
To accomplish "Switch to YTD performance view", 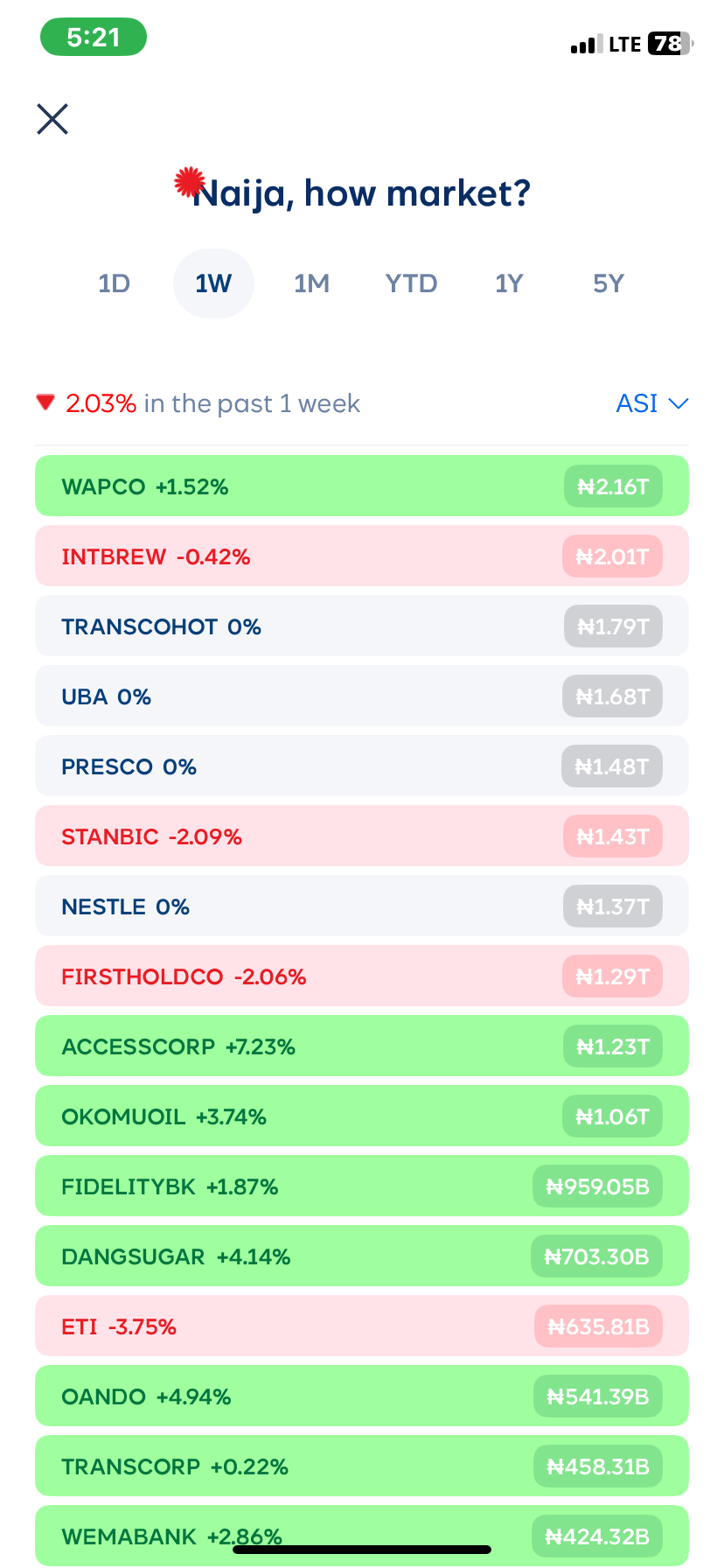I will [411, 283].
